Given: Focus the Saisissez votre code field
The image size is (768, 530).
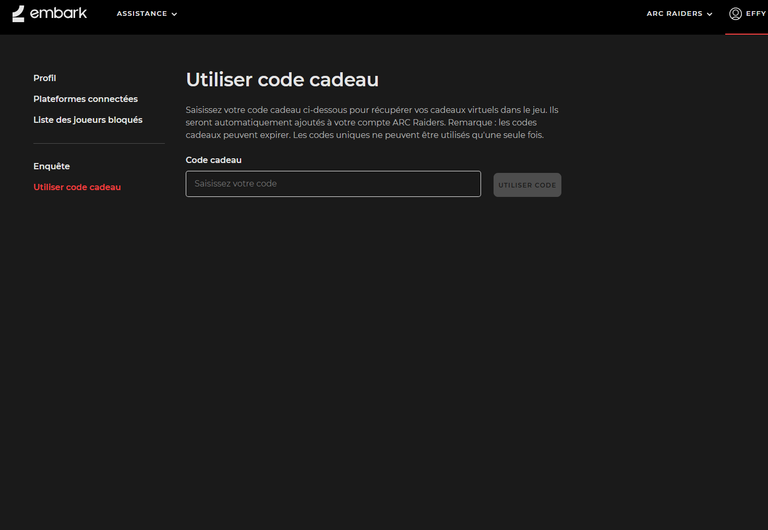Looking at the screenshot, I should point(333,184).
